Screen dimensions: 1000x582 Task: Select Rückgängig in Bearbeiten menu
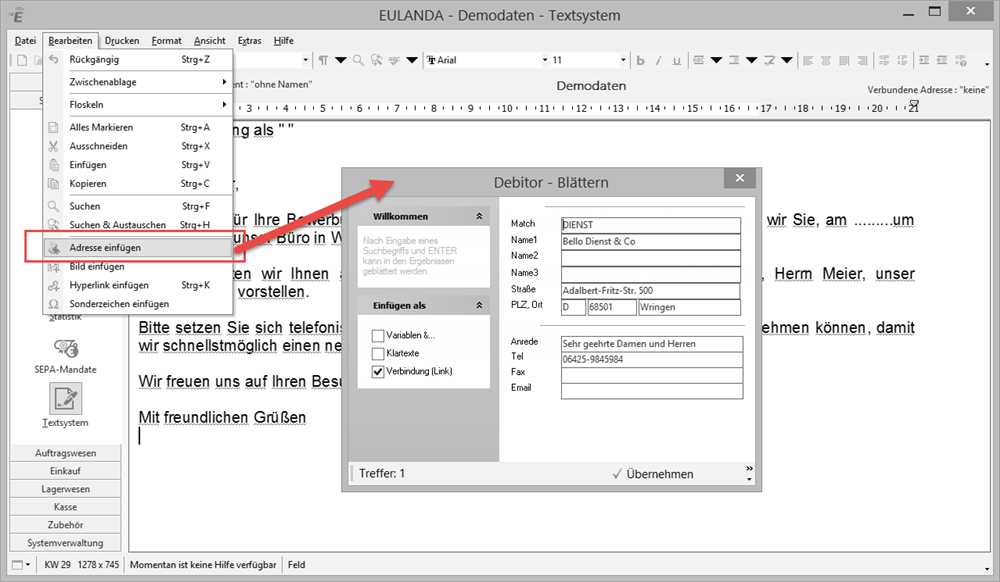click(138, 59)
